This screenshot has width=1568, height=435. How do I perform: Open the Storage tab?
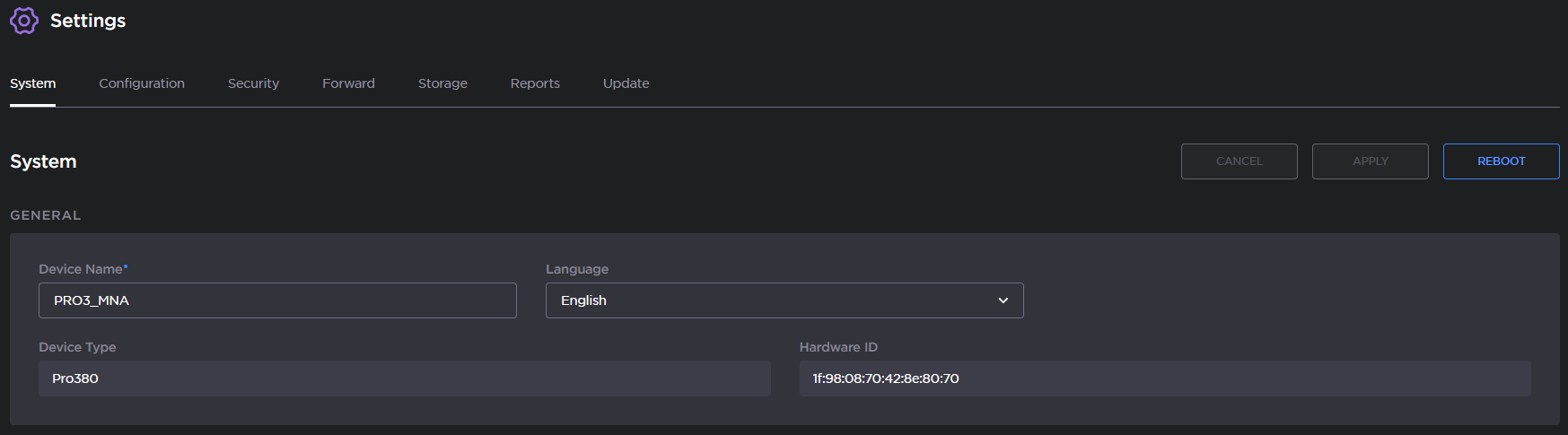coord(442,83)
